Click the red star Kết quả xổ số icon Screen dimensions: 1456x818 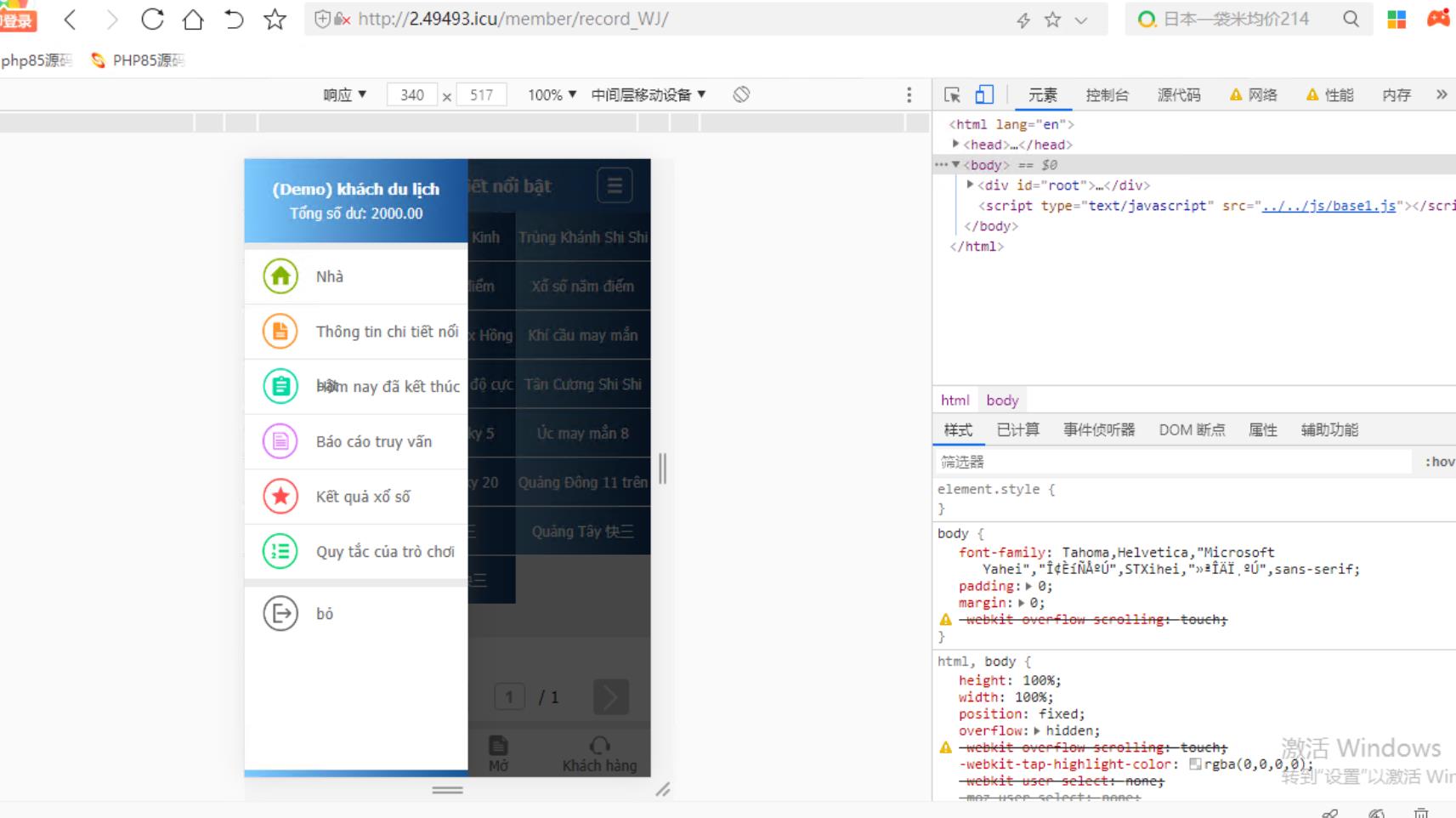[280, 497]
